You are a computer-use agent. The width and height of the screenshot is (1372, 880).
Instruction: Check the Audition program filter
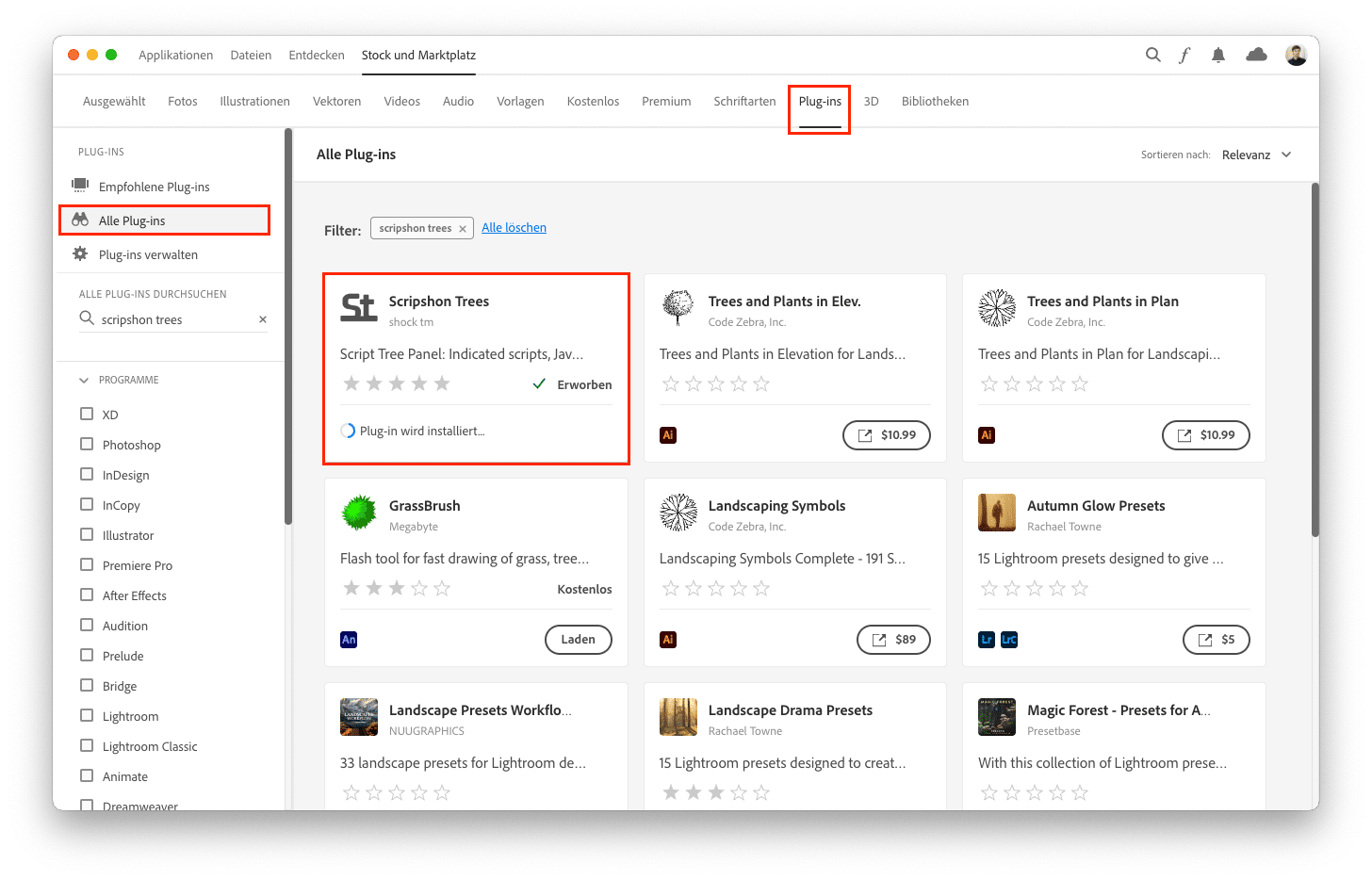[x=87, y=625]
